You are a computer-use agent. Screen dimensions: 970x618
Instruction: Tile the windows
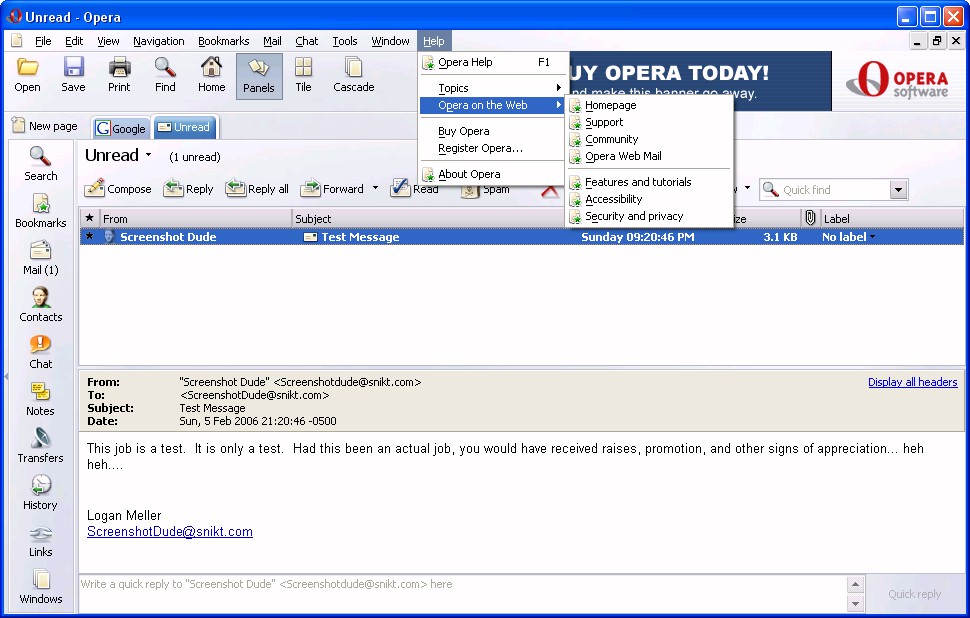[x=303, y=75]
